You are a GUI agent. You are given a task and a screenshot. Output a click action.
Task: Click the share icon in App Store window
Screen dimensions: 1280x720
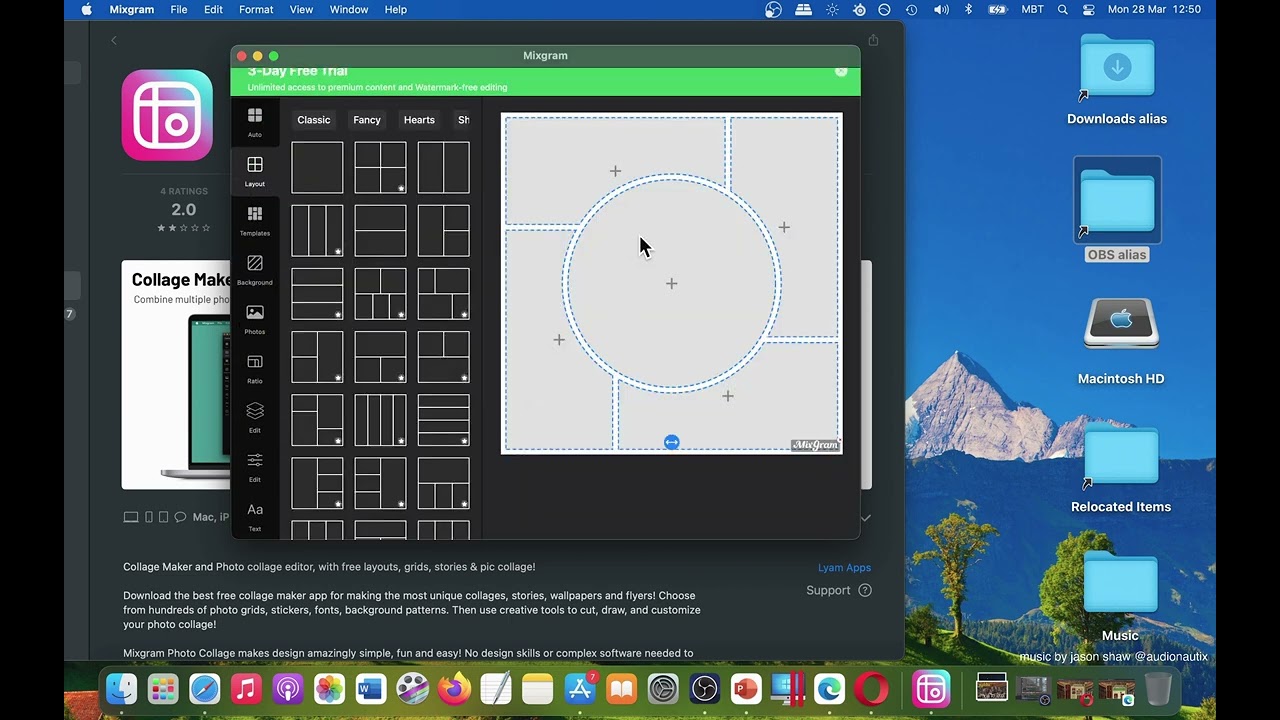point(873,40)
